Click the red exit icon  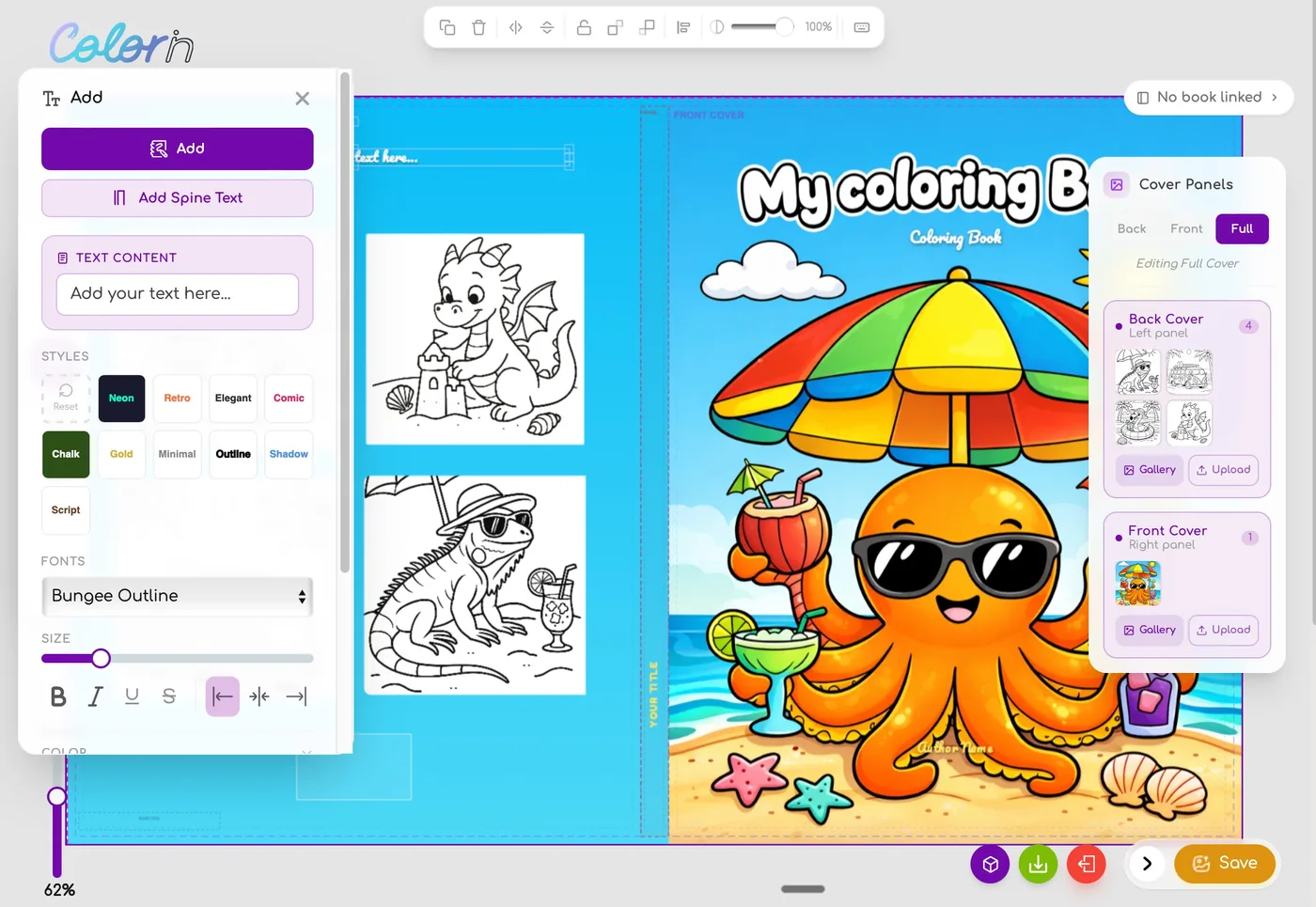[x=1087, y=864]
